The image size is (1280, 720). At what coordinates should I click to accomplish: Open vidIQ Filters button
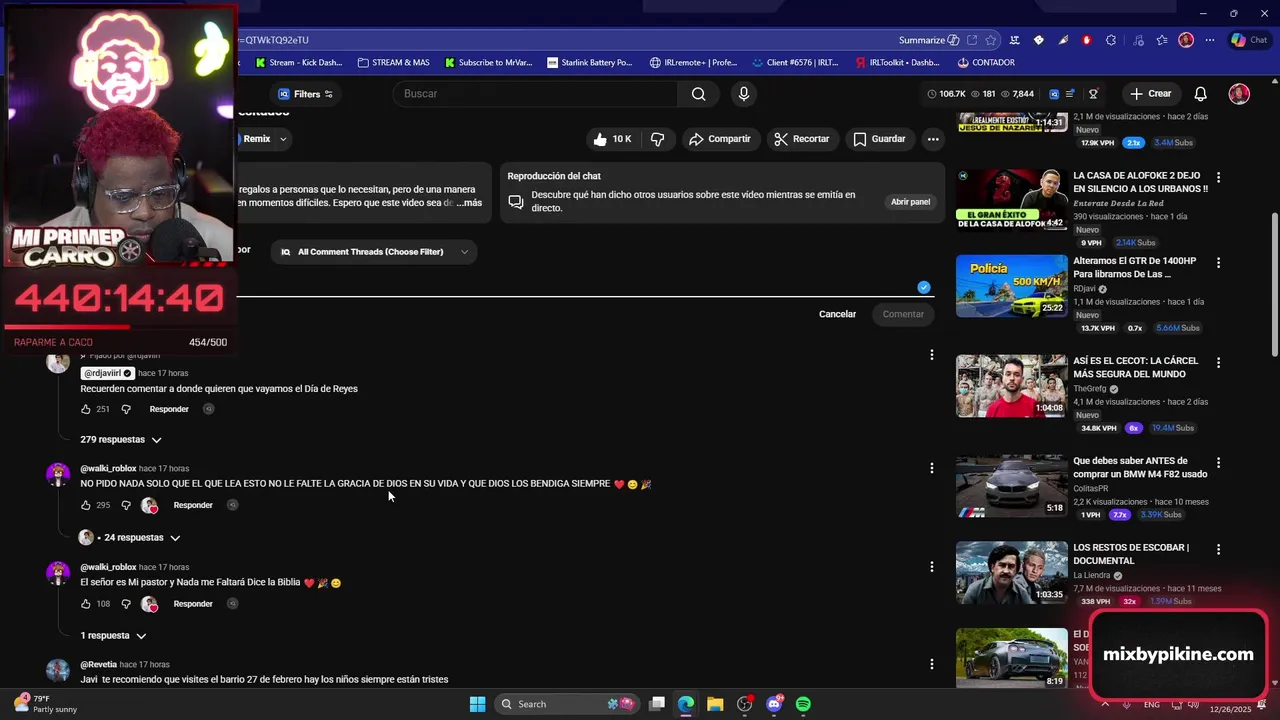[305, 94]
